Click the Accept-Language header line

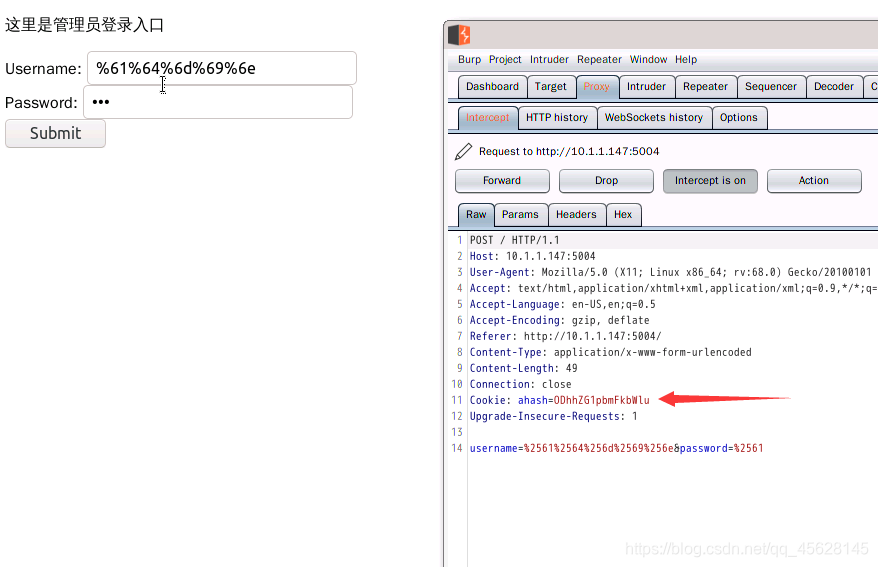point(562,304)
